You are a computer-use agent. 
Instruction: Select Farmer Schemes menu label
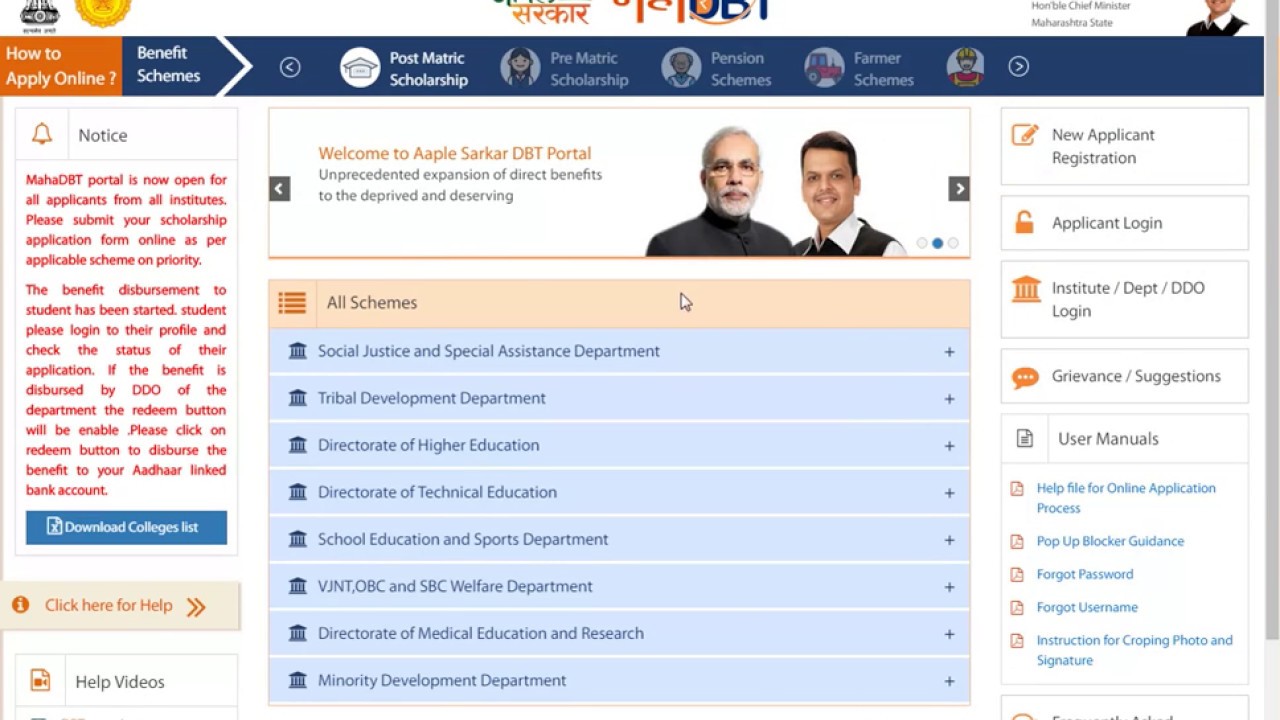884,69
